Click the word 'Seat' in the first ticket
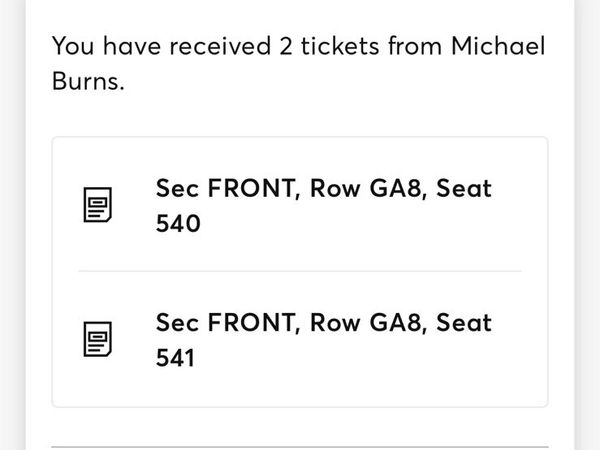Screen dimensions: 600x450 [464, 188]
